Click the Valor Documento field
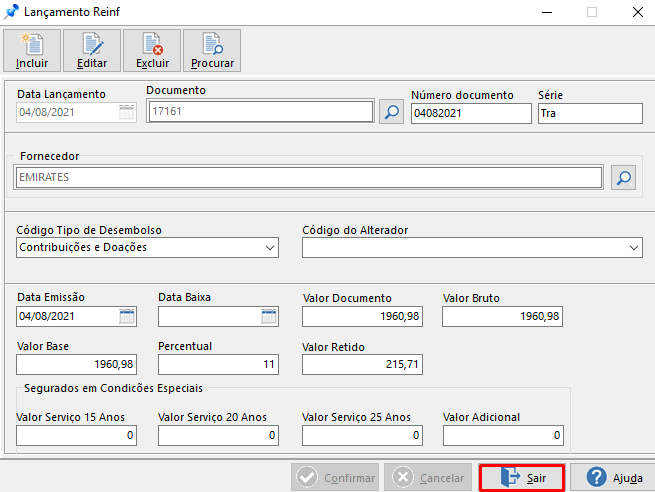The image size is (655, 492). [362, 316]
